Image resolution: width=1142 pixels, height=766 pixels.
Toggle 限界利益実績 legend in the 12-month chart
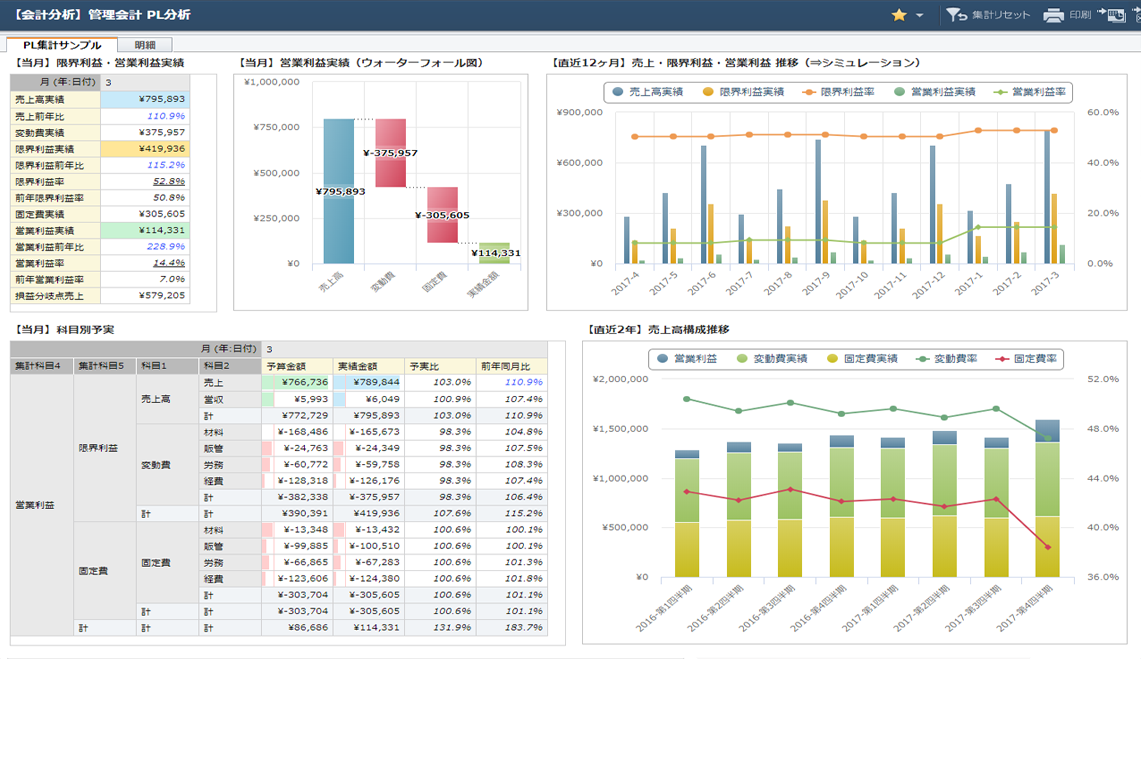pos(743,92)
